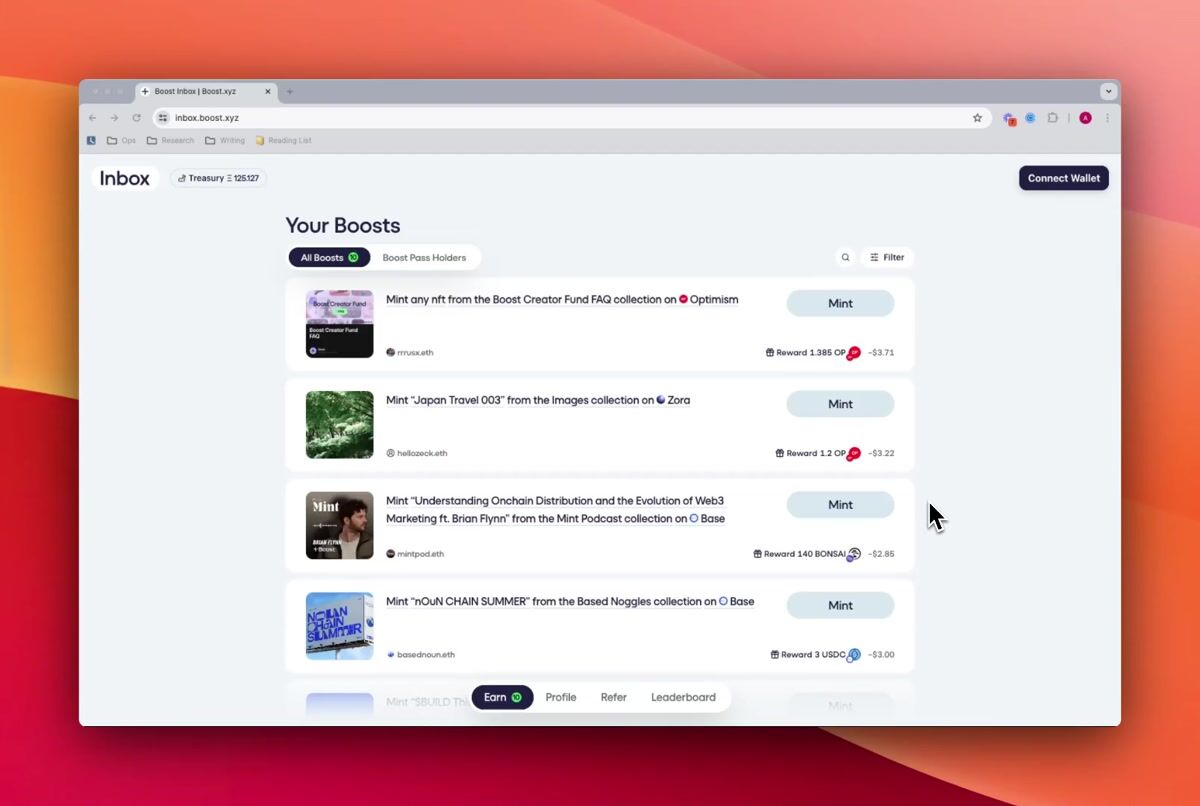Open the basednoun.eth creator profile
This screenshot has width=1200, height=806.
point(420,655)
